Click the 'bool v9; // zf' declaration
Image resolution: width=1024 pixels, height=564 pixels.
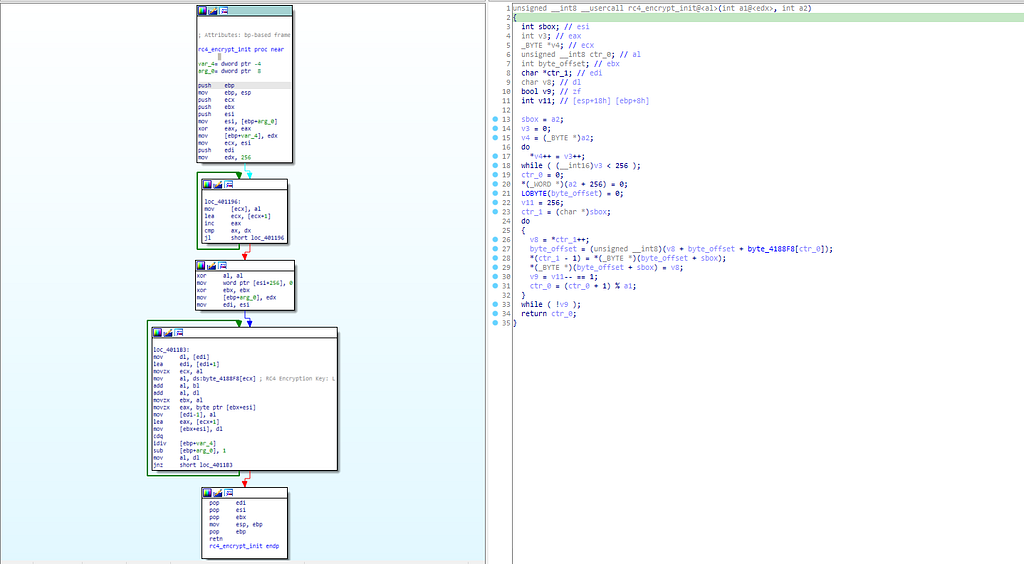(x=551, y=91)
